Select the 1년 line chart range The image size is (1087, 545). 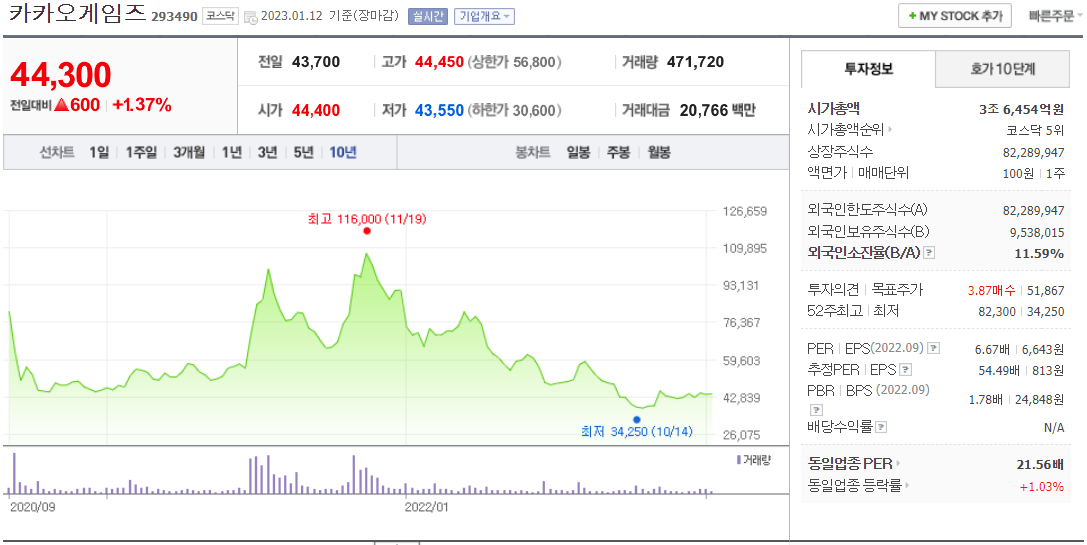click(232, 153)
